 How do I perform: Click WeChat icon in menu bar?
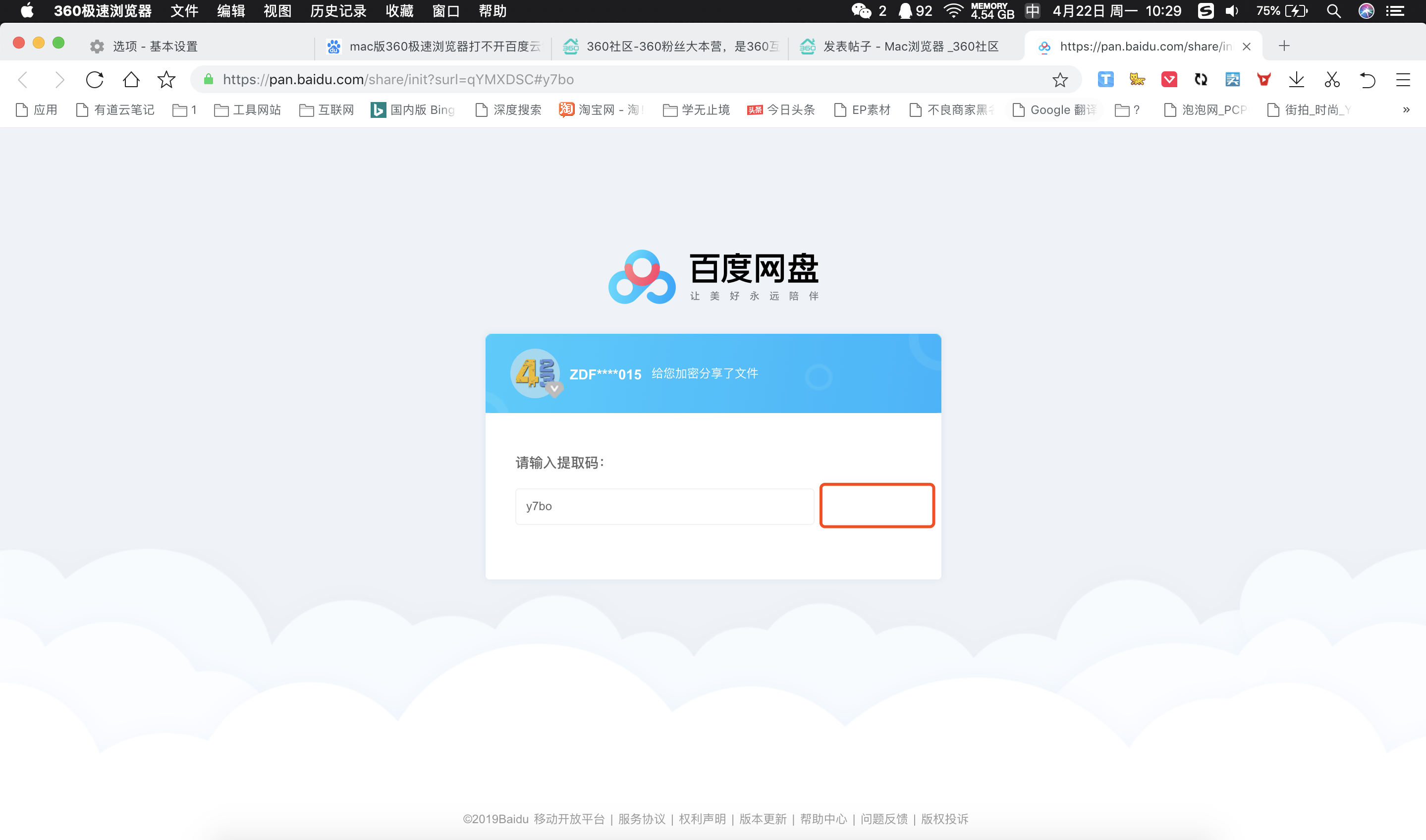tap(861, 11)
